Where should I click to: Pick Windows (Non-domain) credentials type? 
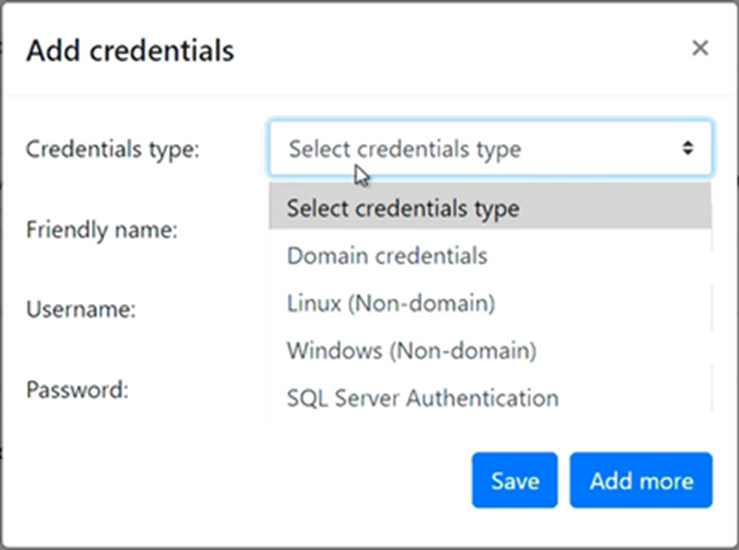point(412,351)
